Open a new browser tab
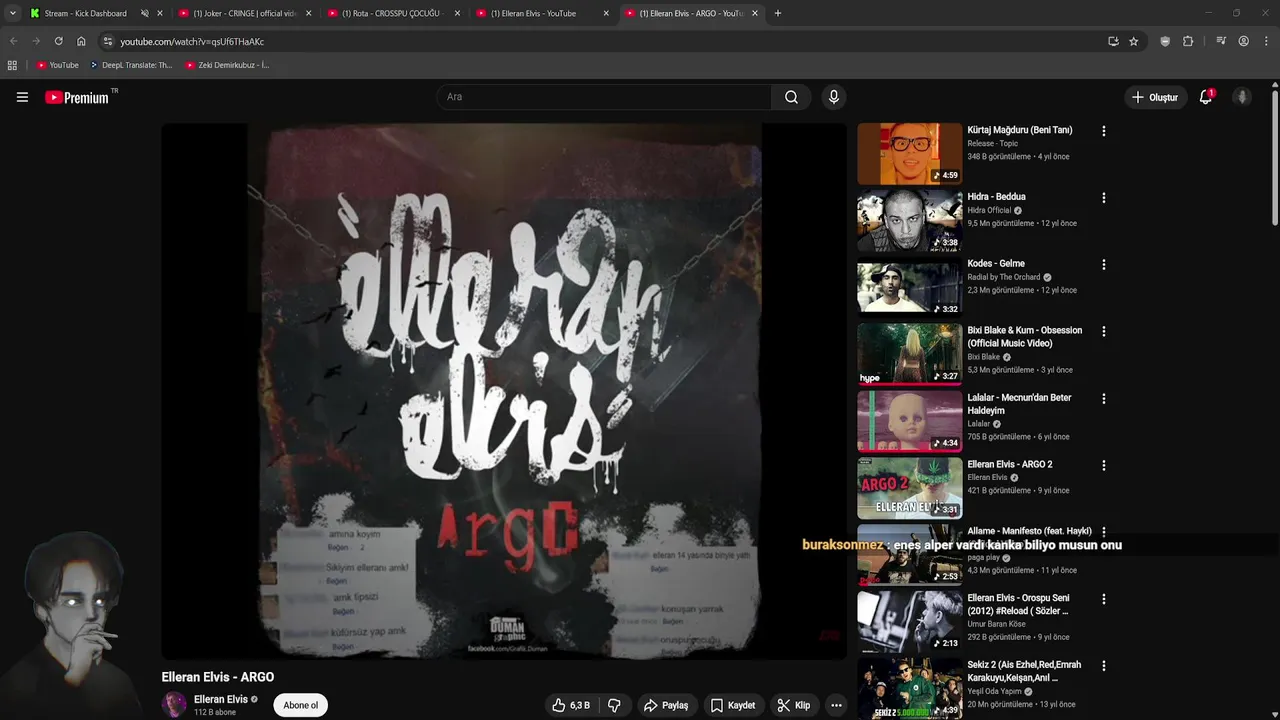Viewport: 1280px width, 720px height. pyautogui.click(x=778, y=13)
